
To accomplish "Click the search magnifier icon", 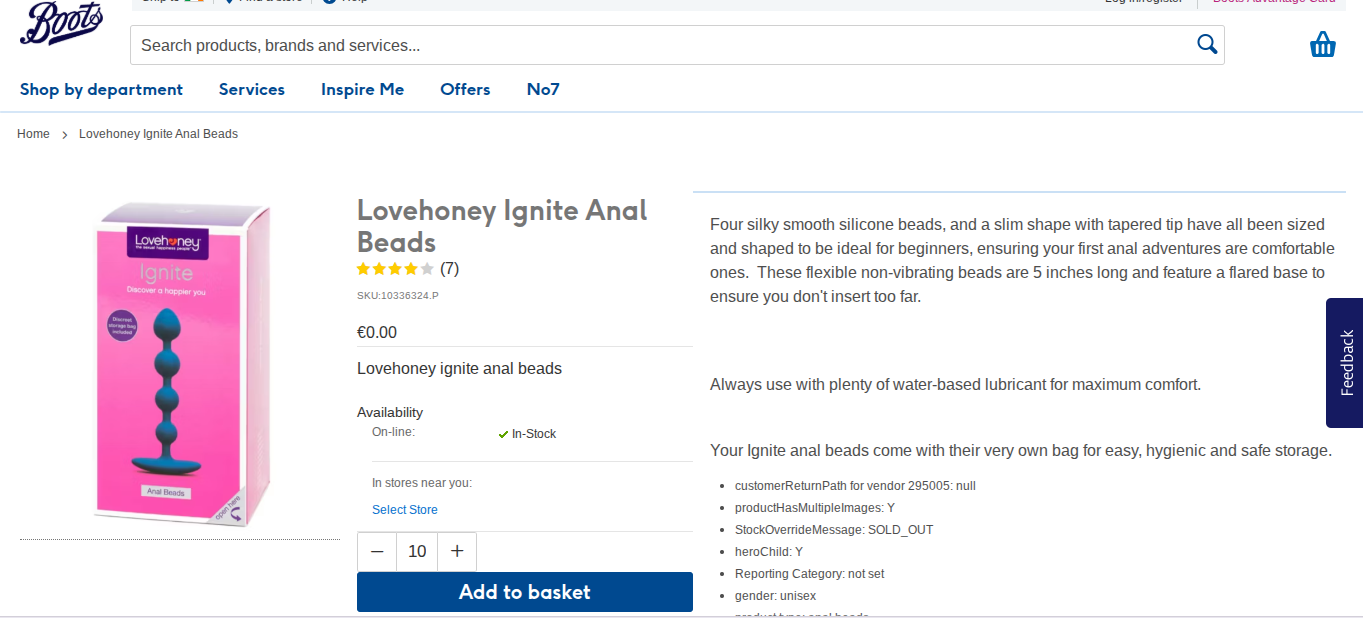I will click(1207, 44).
